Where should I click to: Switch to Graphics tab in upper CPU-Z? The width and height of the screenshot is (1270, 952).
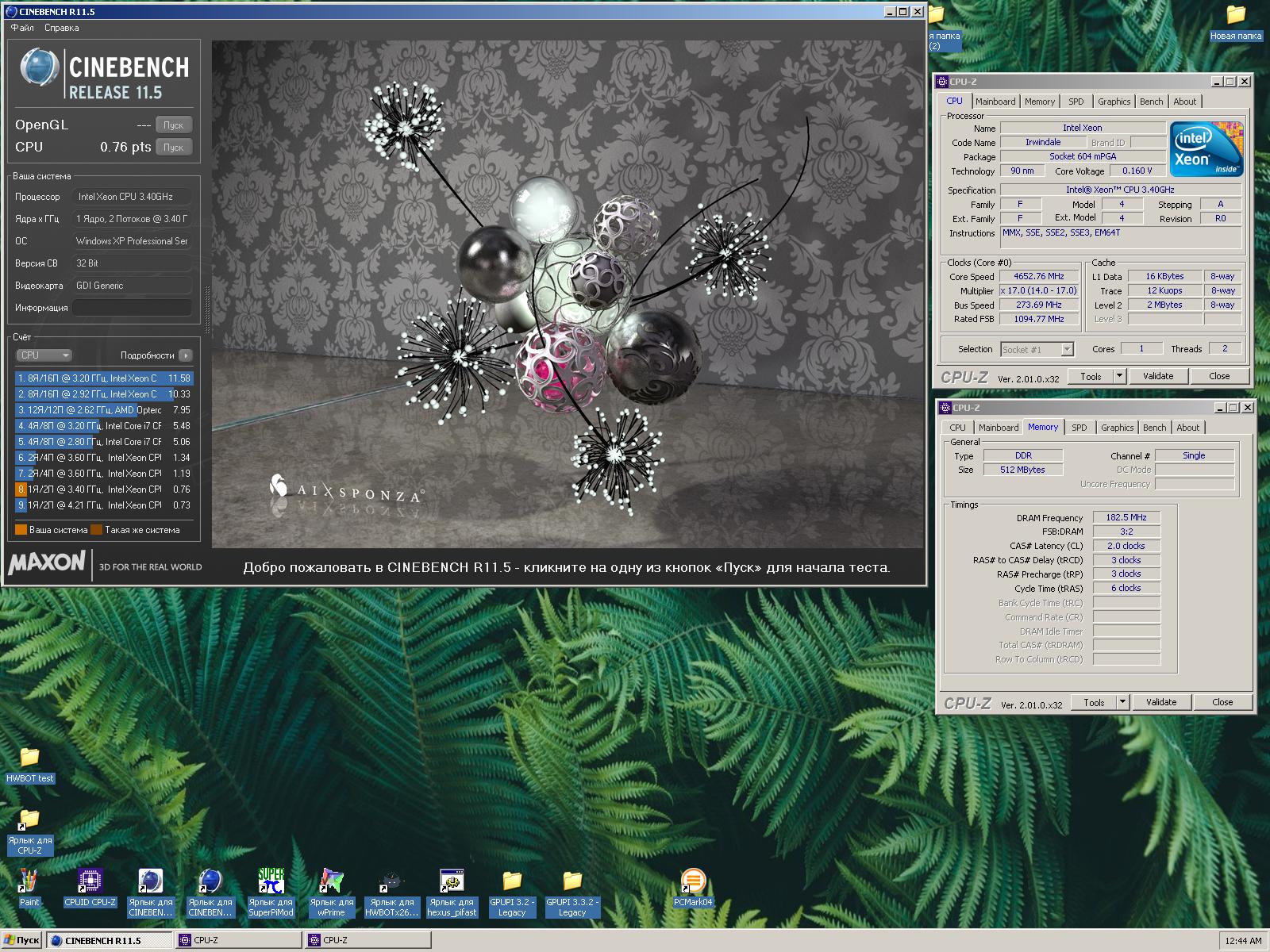click(x=1114, y=102)
